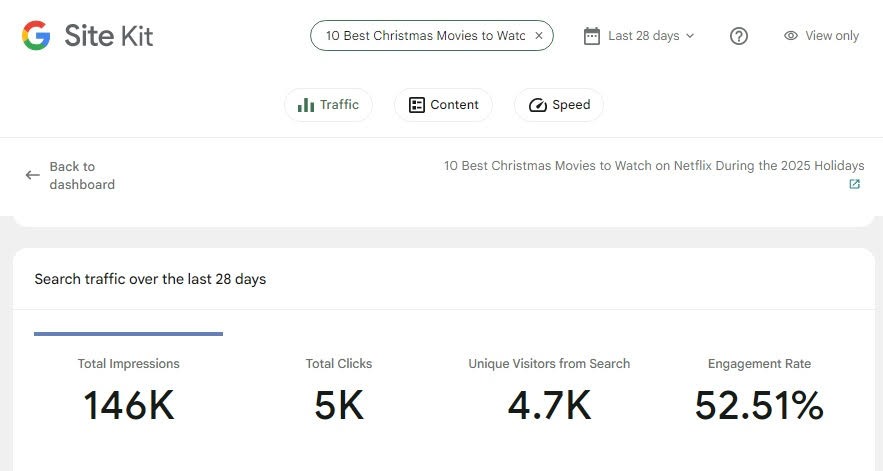Click the View only label
Screen dimensions: 883x471
pyautogui.click(x=832, y=36)
